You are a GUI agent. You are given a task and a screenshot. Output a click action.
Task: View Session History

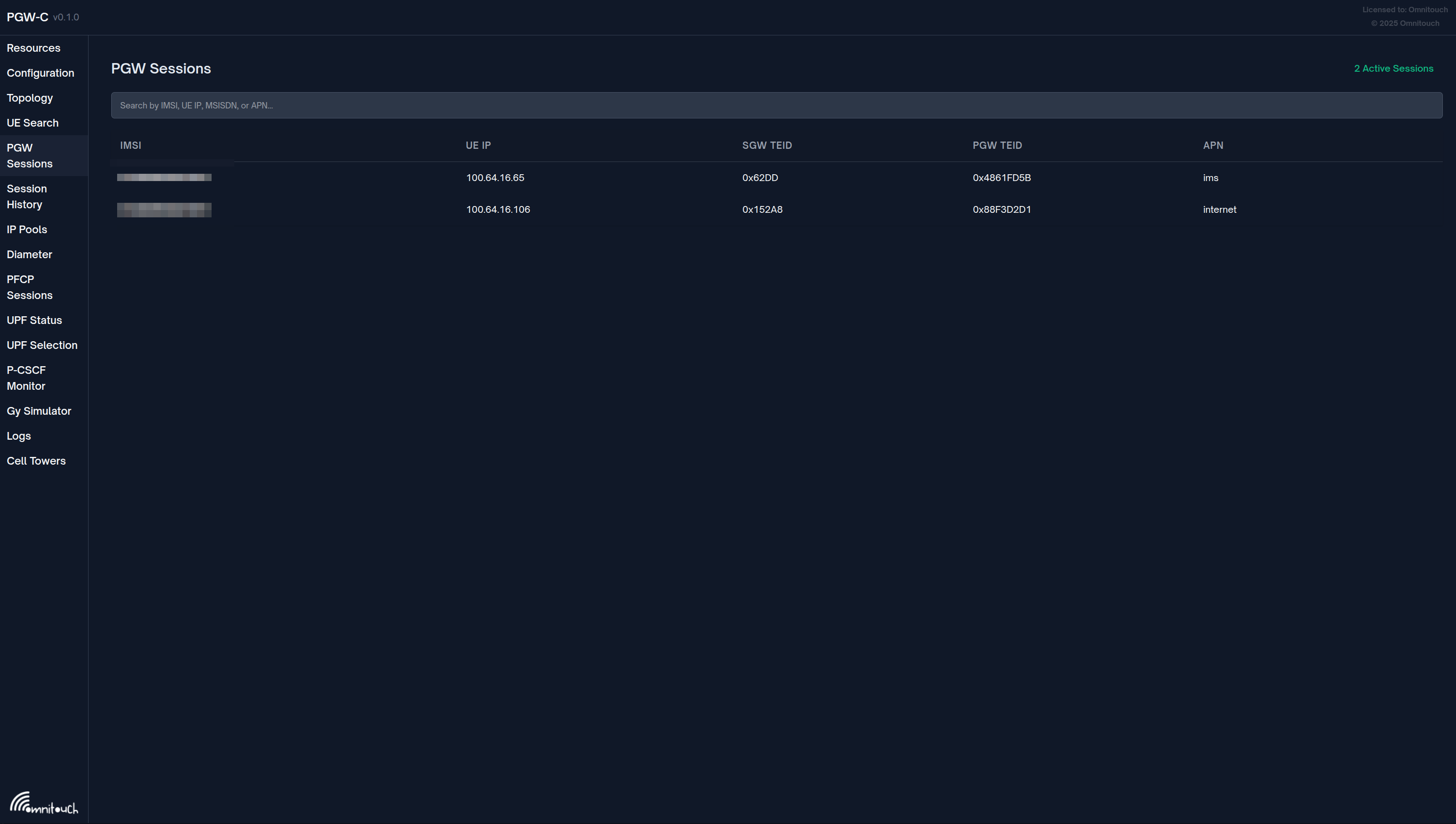[27, 196]
